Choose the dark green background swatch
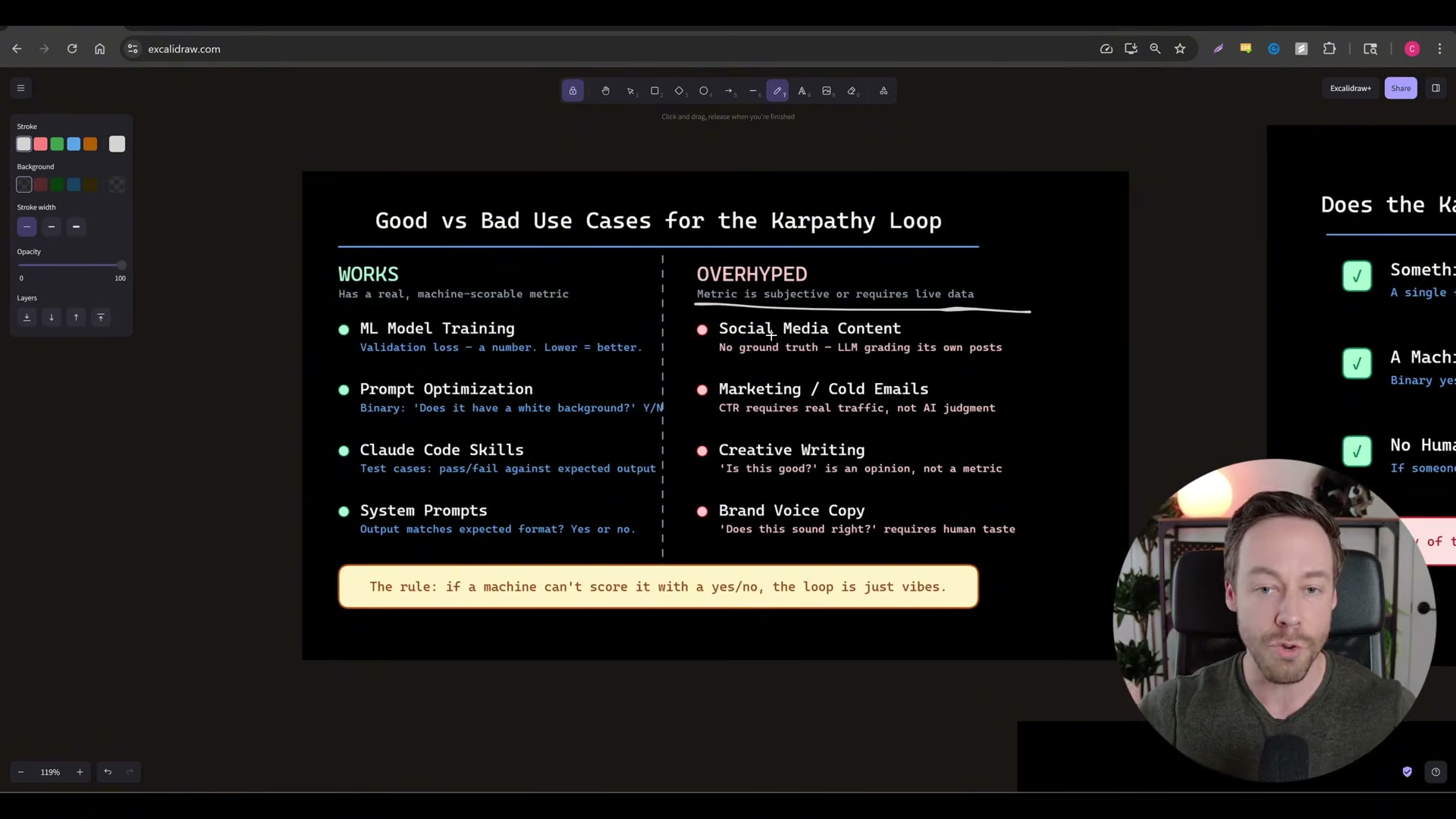 click(57, 184)
